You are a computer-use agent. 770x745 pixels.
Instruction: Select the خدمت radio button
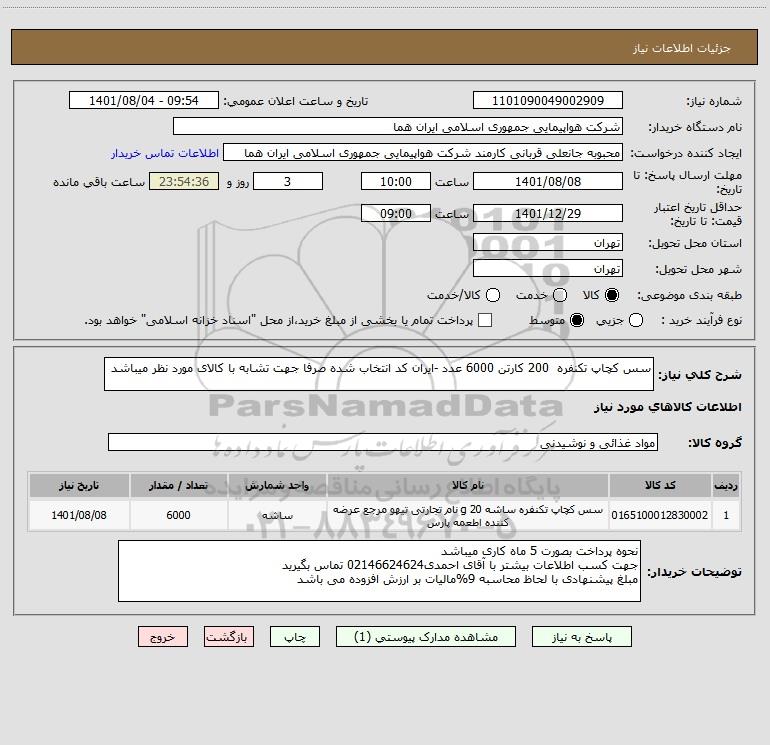[560, 295]
